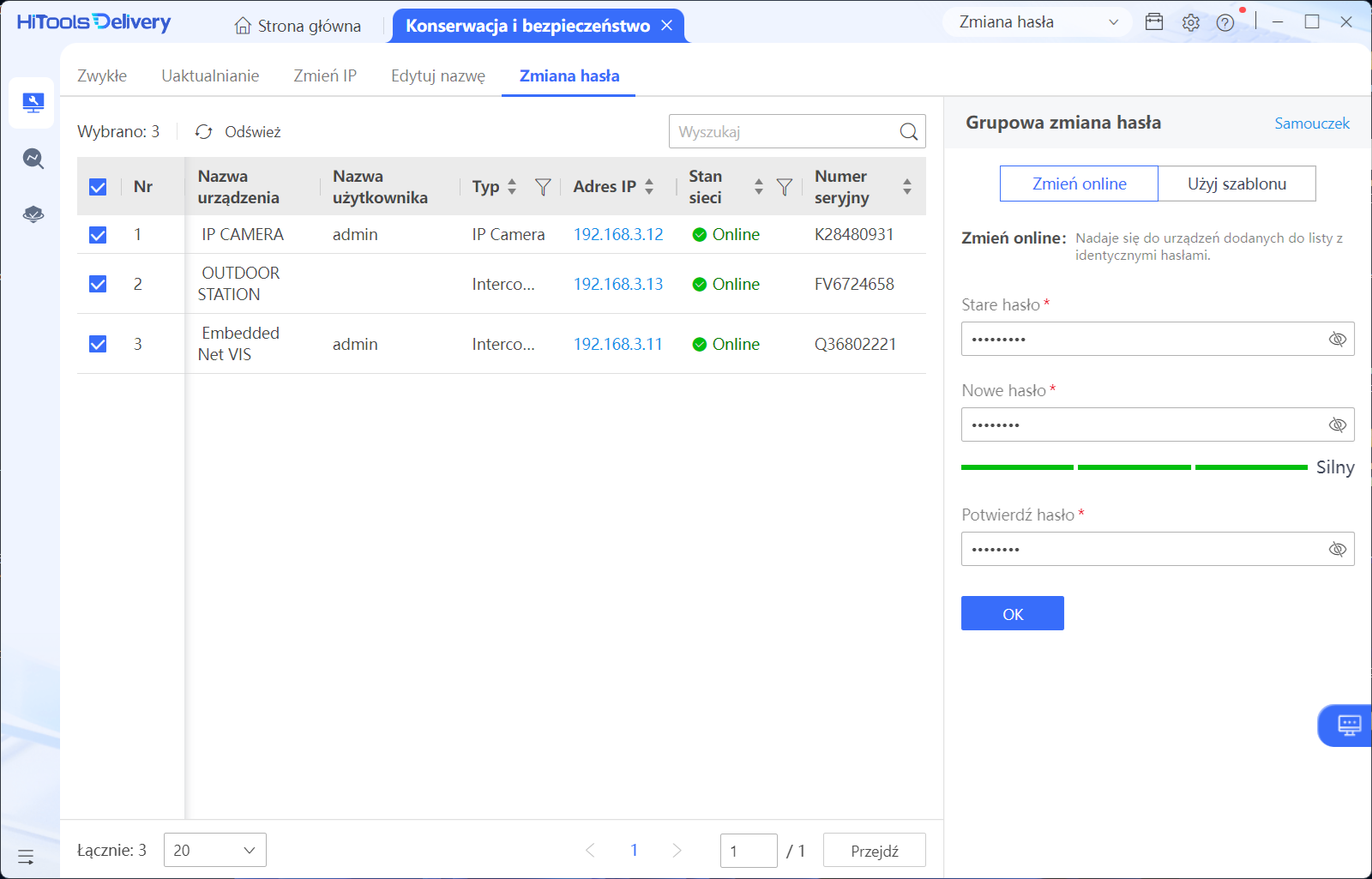Expand the page size dropdown showing 20
This screenshot has width=1372, height=879.
click(x=214, y=850)
